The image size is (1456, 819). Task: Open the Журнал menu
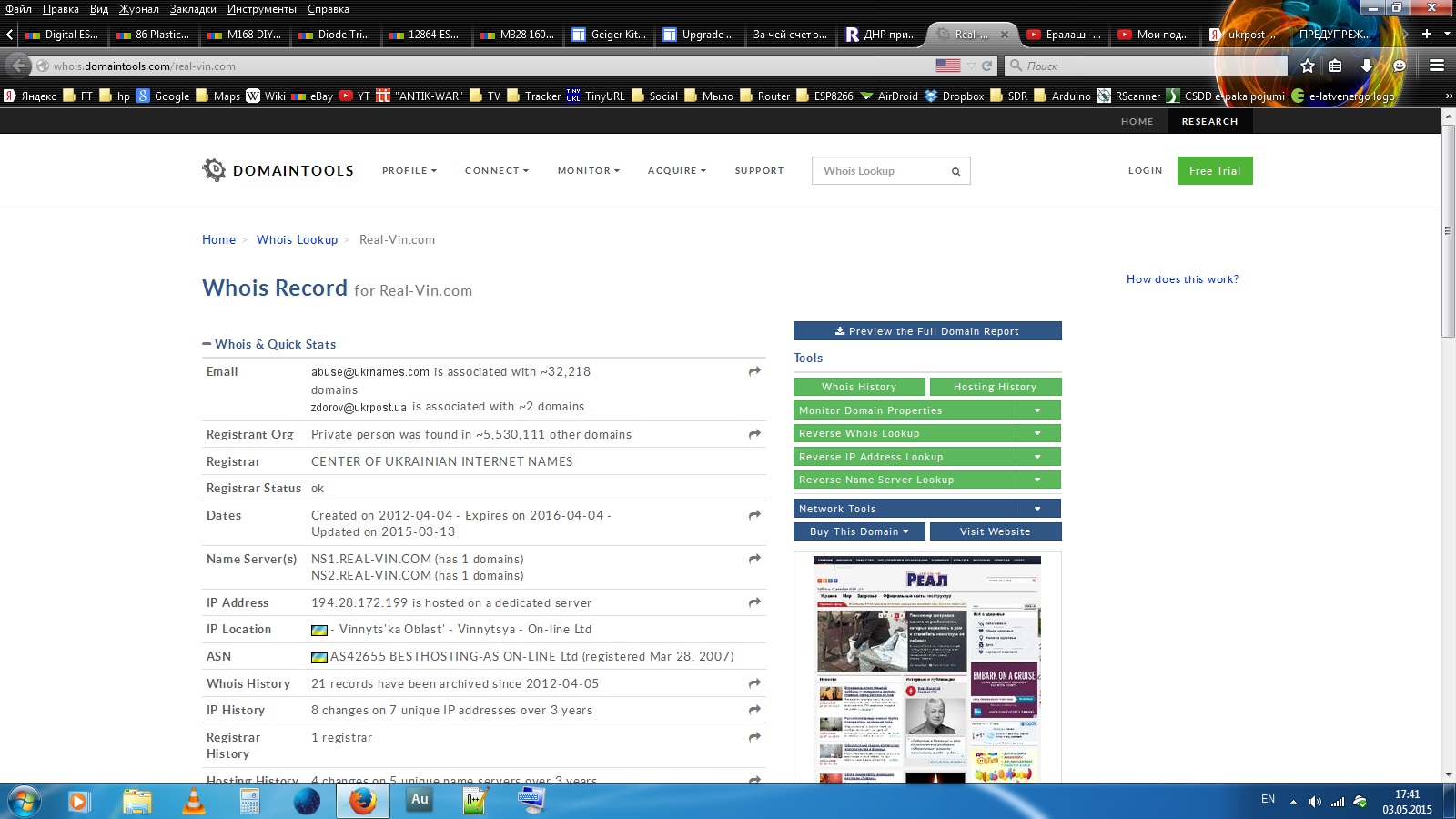tap(138, 9)
